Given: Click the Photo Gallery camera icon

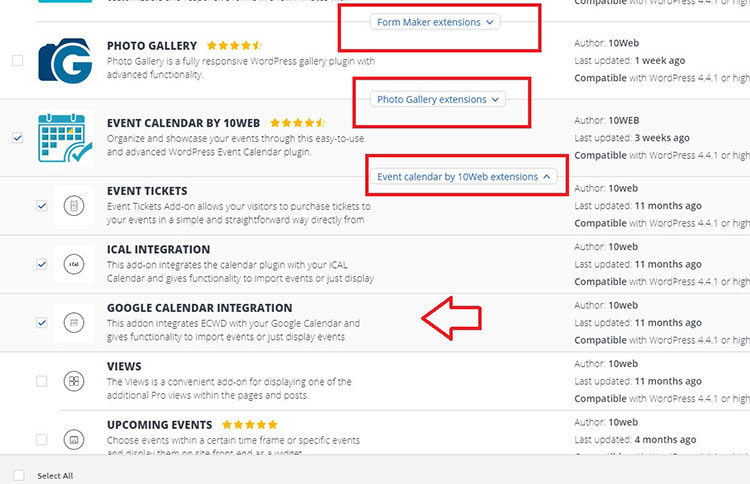Looking at the screenshot, I should (66, 61).
